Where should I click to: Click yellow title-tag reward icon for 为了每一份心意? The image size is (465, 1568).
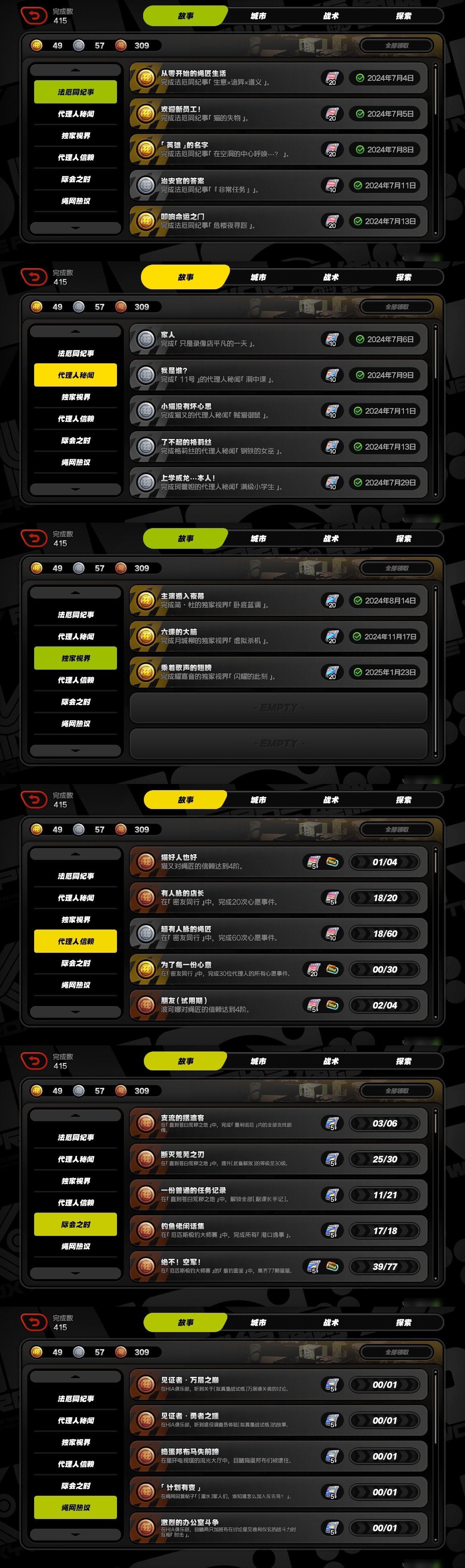click(332, 969)
